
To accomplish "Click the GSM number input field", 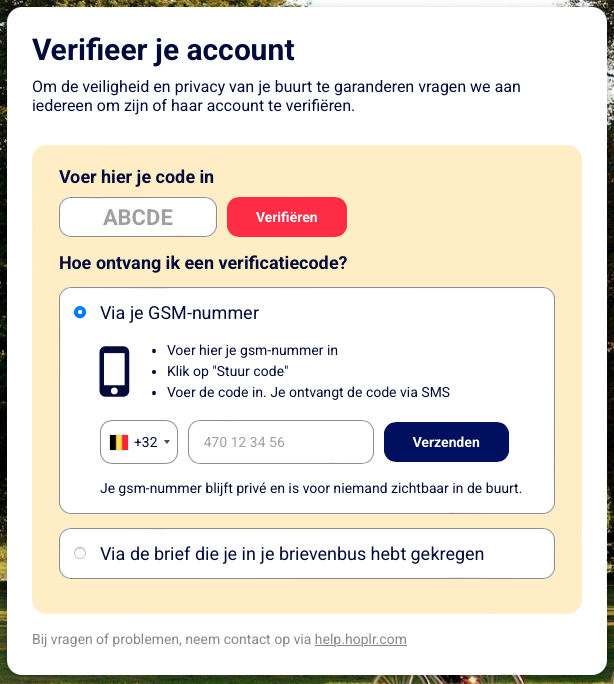I will coord(280,442).
